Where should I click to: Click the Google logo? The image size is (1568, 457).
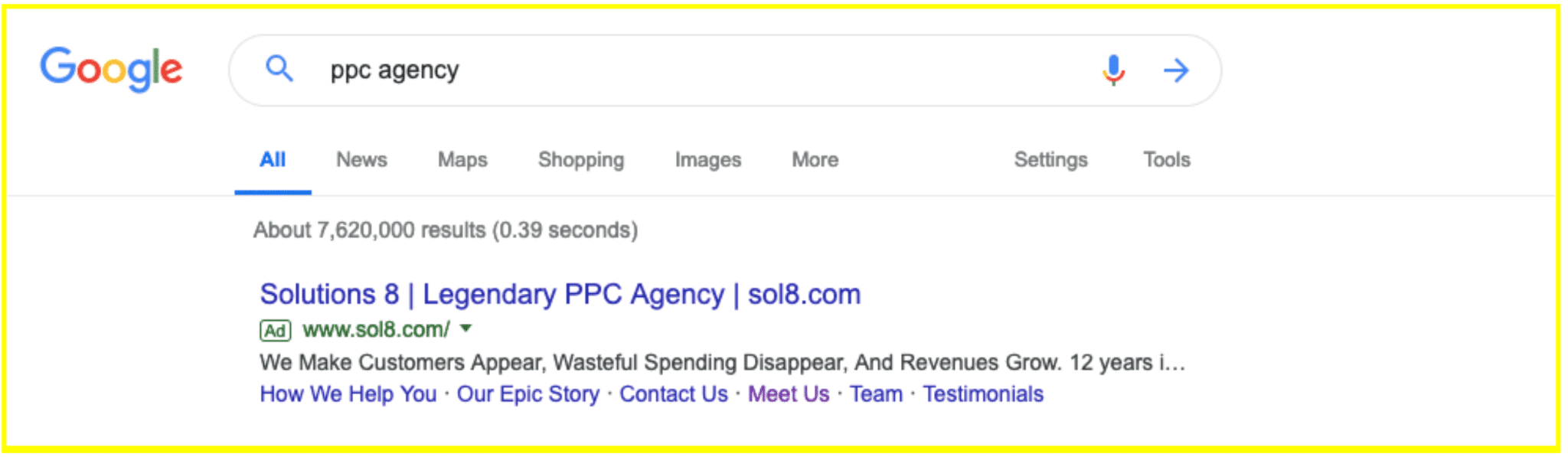click(x=112, y=68)
